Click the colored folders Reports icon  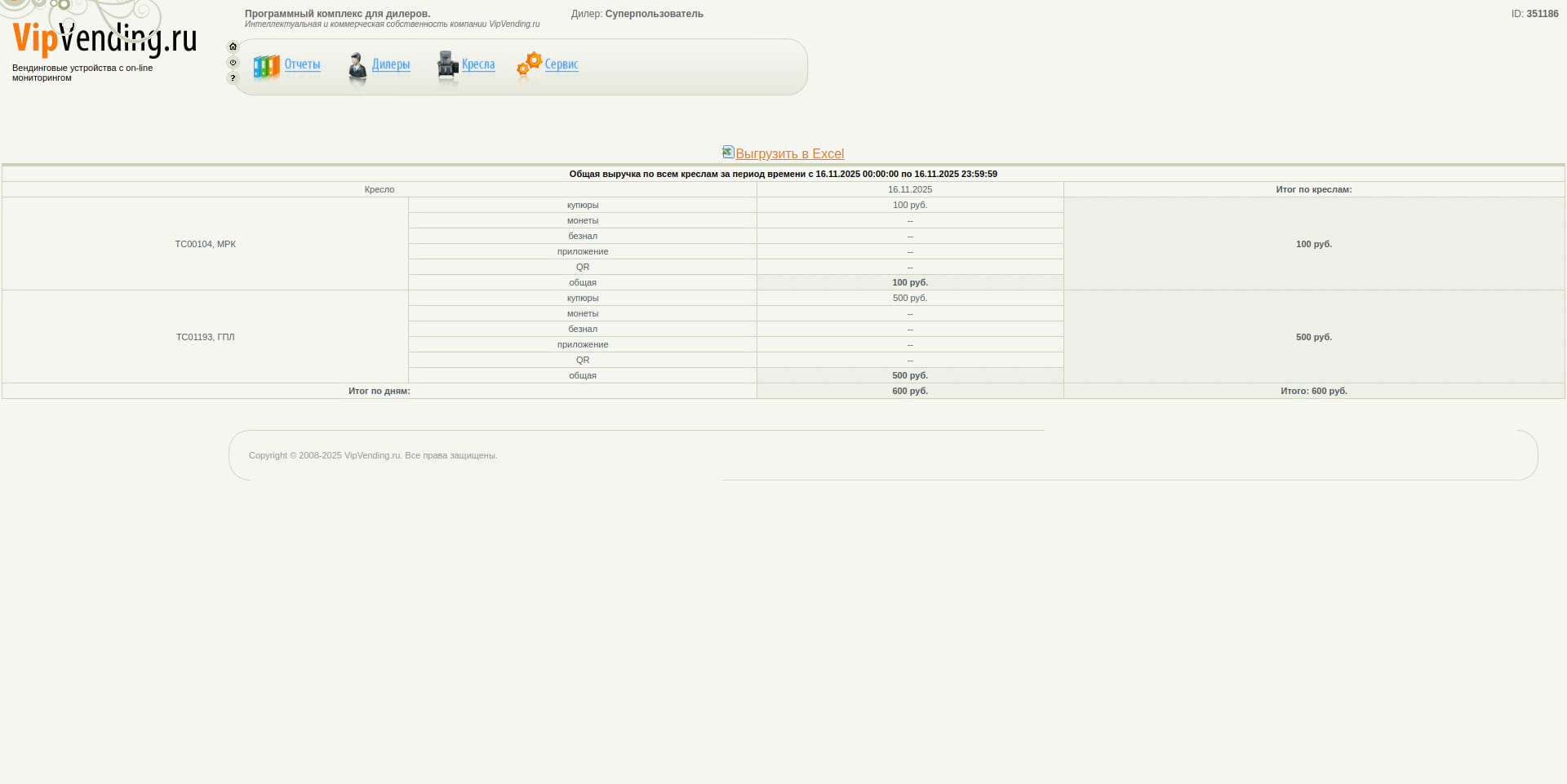click(266, 67)
